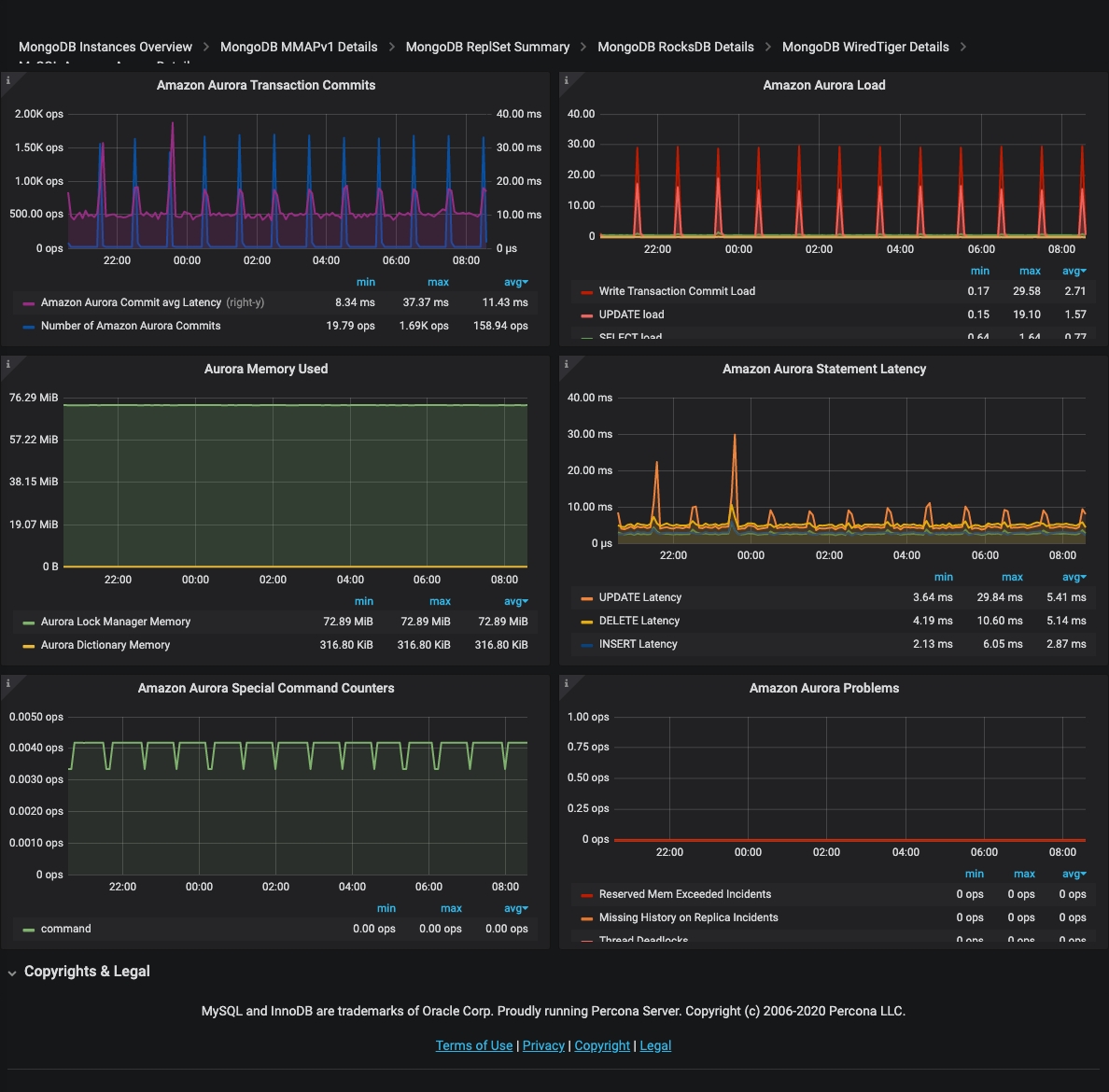1109x1092 pixels.
Task: Click the INSERT Latency blue color swatch
Action: (x=587, y=645)
